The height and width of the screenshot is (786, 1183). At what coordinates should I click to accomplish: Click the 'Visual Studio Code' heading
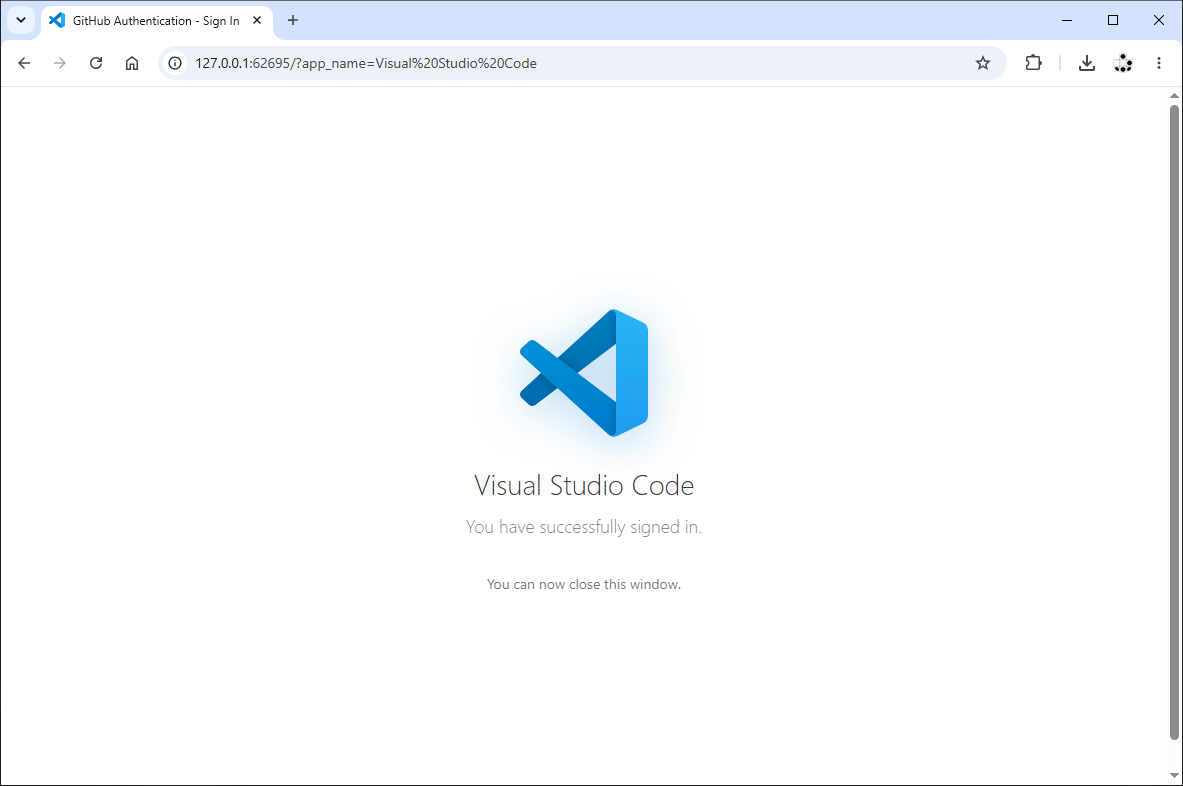coord(584,485)
